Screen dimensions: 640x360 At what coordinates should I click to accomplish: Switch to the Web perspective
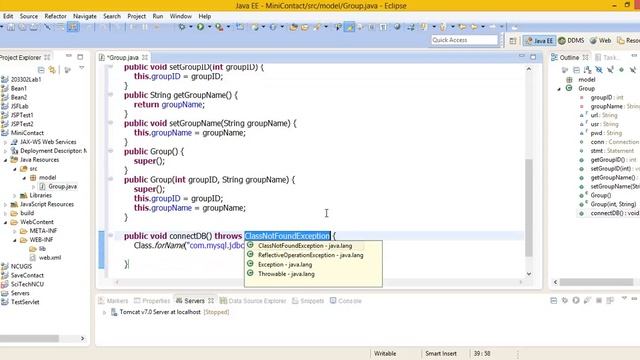(x=600, y=40)
